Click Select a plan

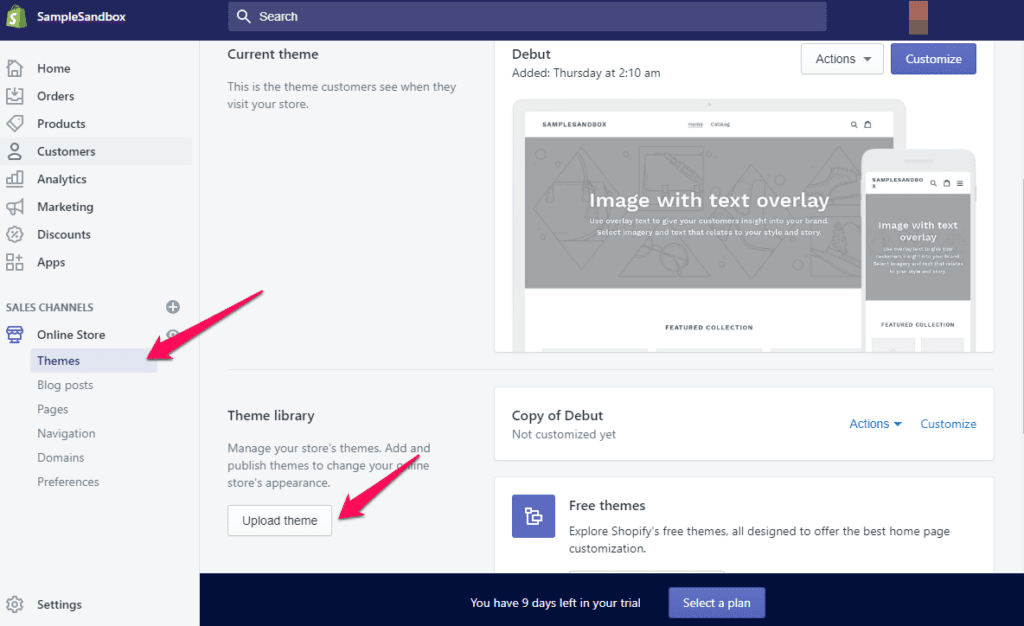716,602
